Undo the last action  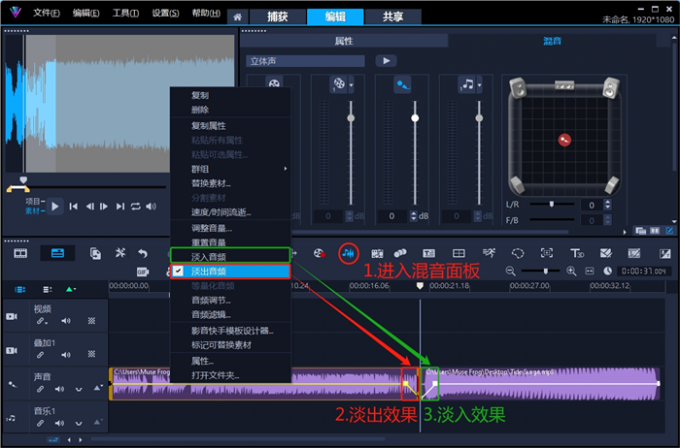point(143,253)
